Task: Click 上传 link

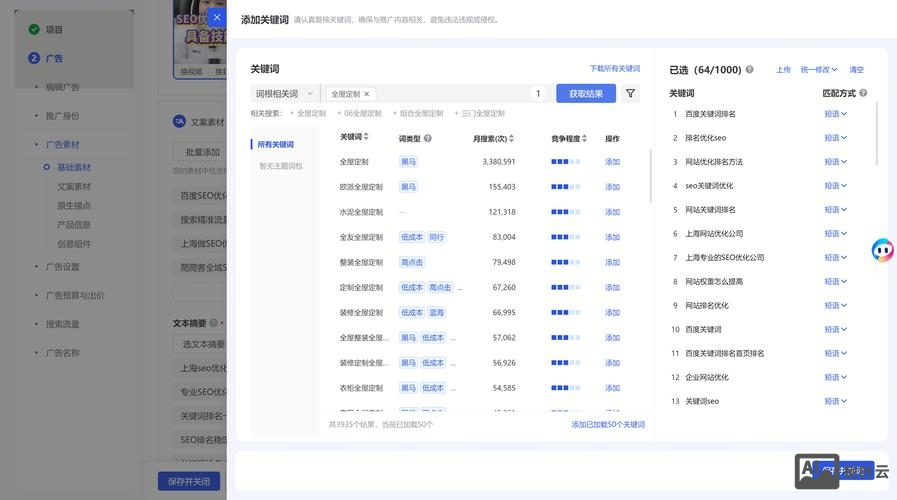Action: 783,70
